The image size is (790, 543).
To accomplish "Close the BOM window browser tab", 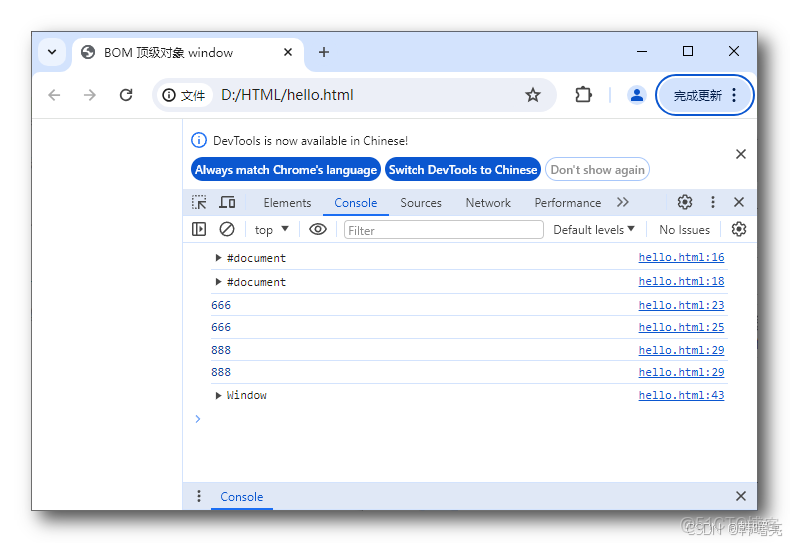I will pyautogui.click(x=288, y=52).
